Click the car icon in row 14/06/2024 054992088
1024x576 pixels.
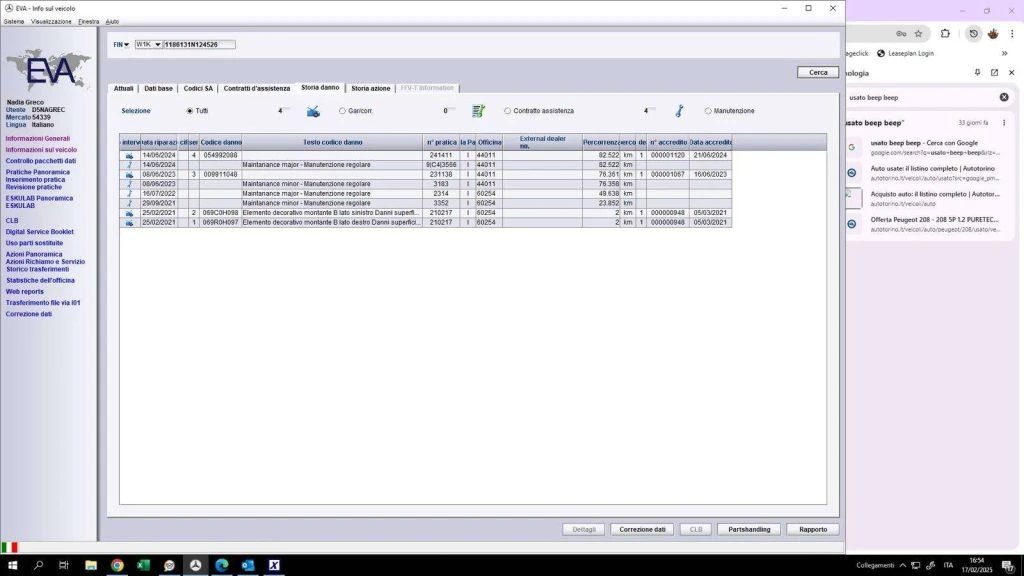click(129, 155)
